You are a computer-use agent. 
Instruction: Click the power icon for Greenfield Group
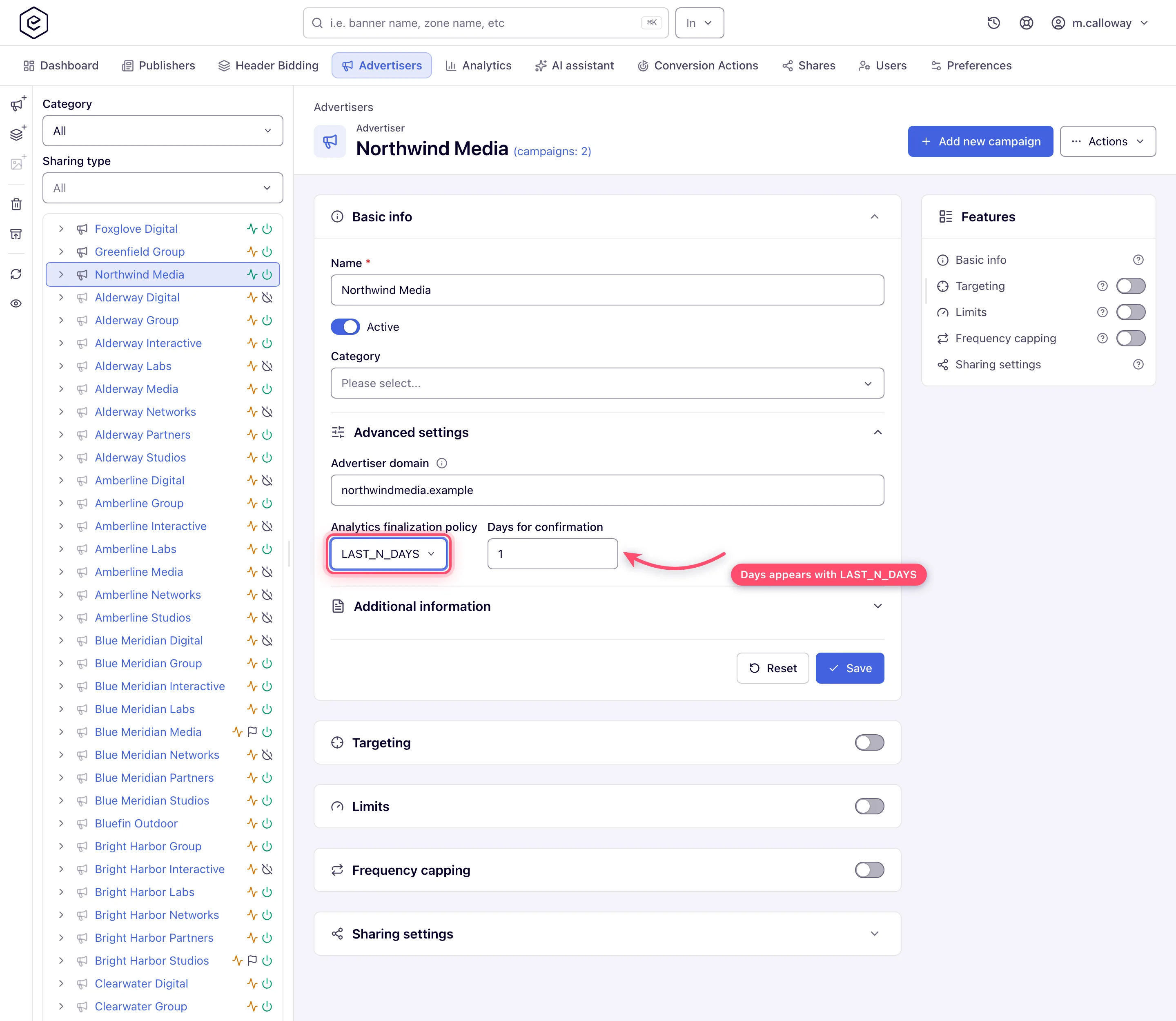click(x=267, y=252)
